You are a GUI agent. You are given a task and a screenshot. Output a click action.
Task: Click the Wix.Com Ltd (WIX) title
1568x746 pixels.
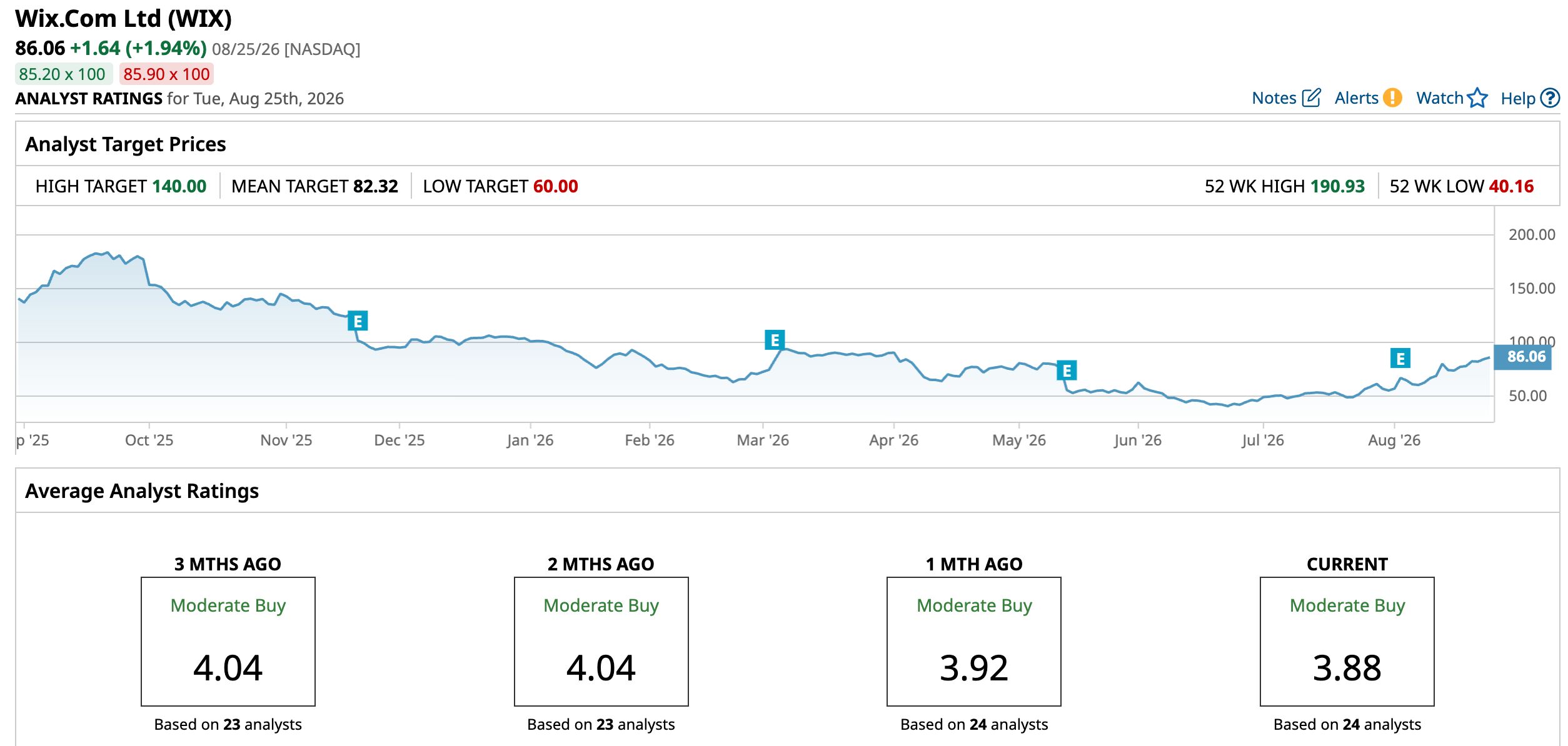123,19
